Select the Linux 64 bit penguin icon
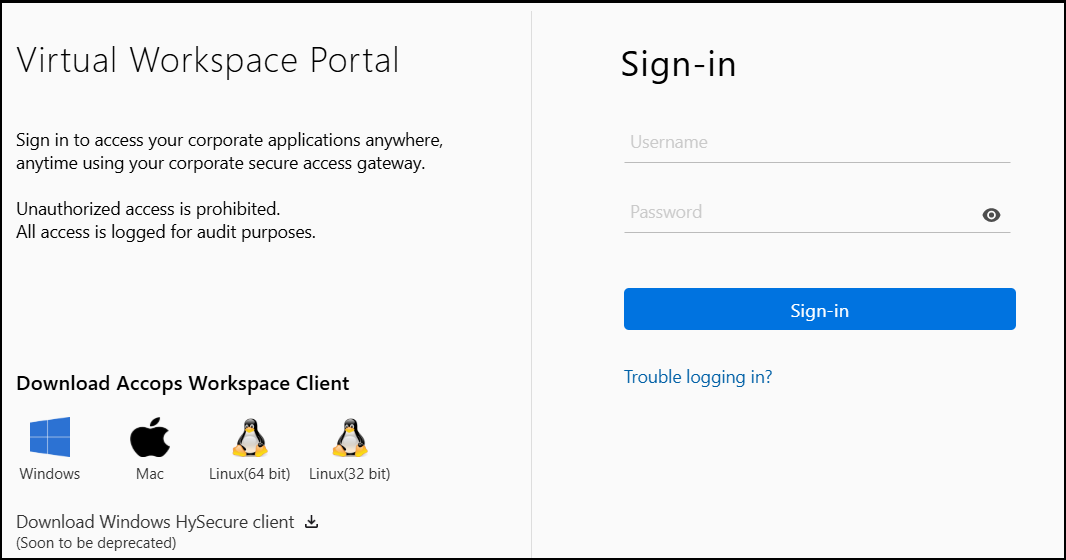This screenshot has height=560, width=1066. (x=249, y=437)
